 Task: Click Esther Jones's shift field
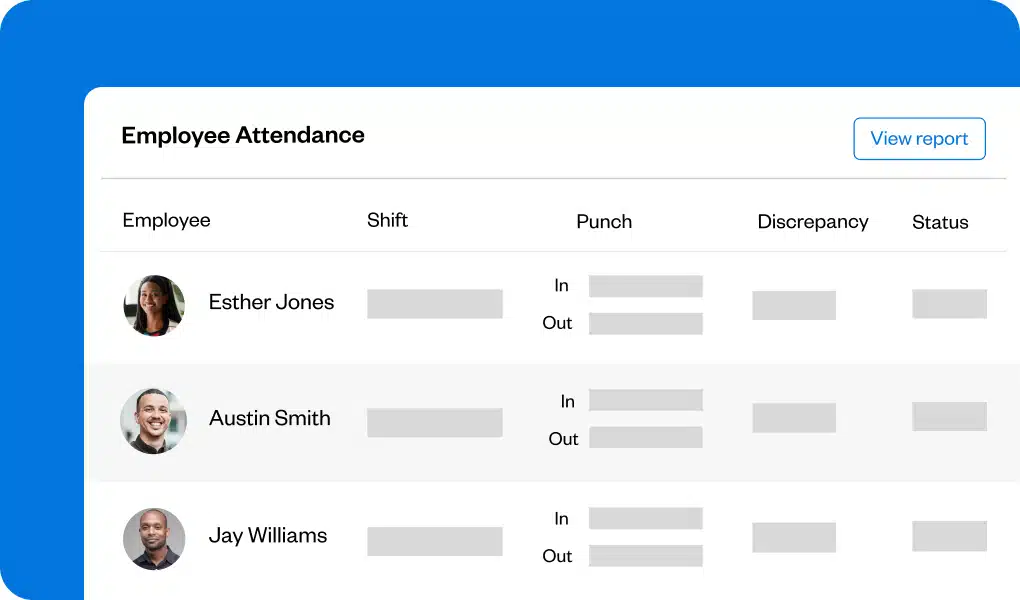click(434, 304)
